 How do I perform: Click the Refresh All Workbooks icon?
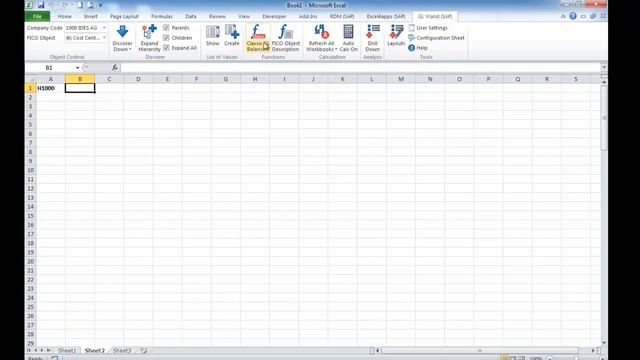(321, 31)
